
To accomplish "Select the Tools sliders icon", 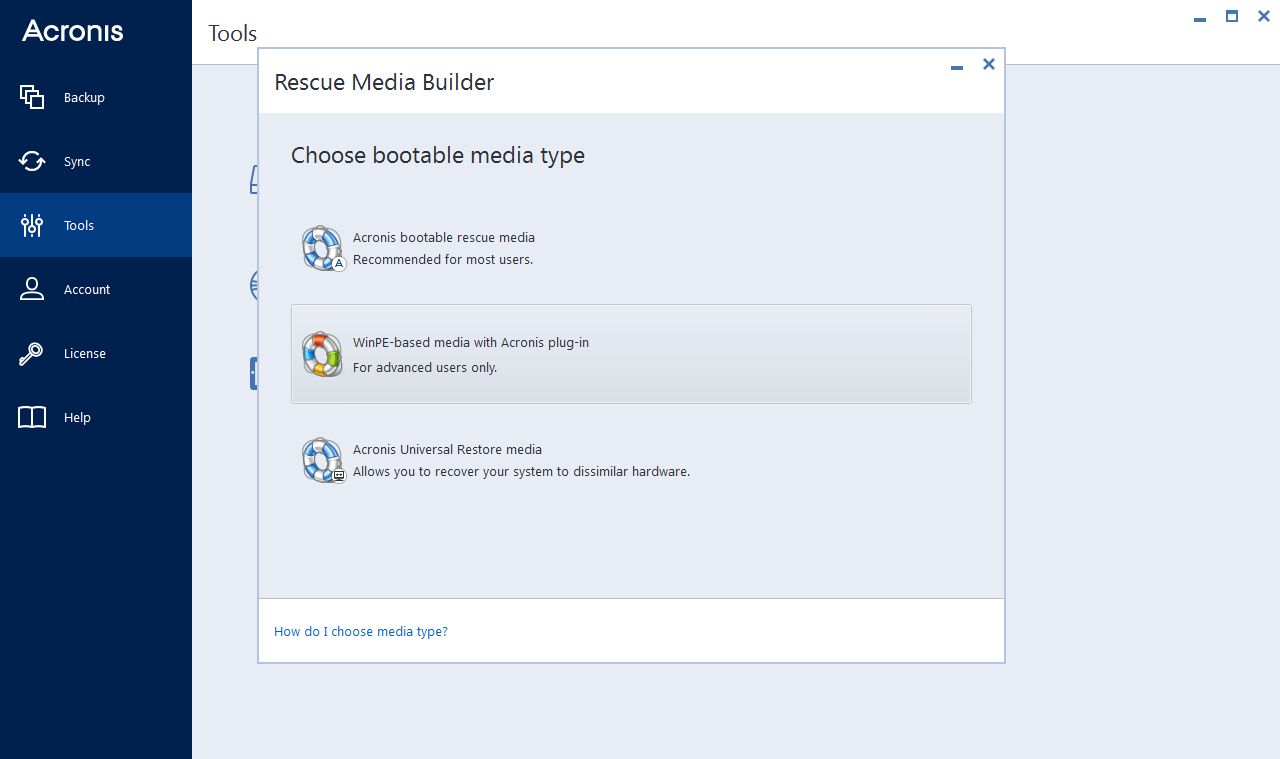I will [32, 225].
